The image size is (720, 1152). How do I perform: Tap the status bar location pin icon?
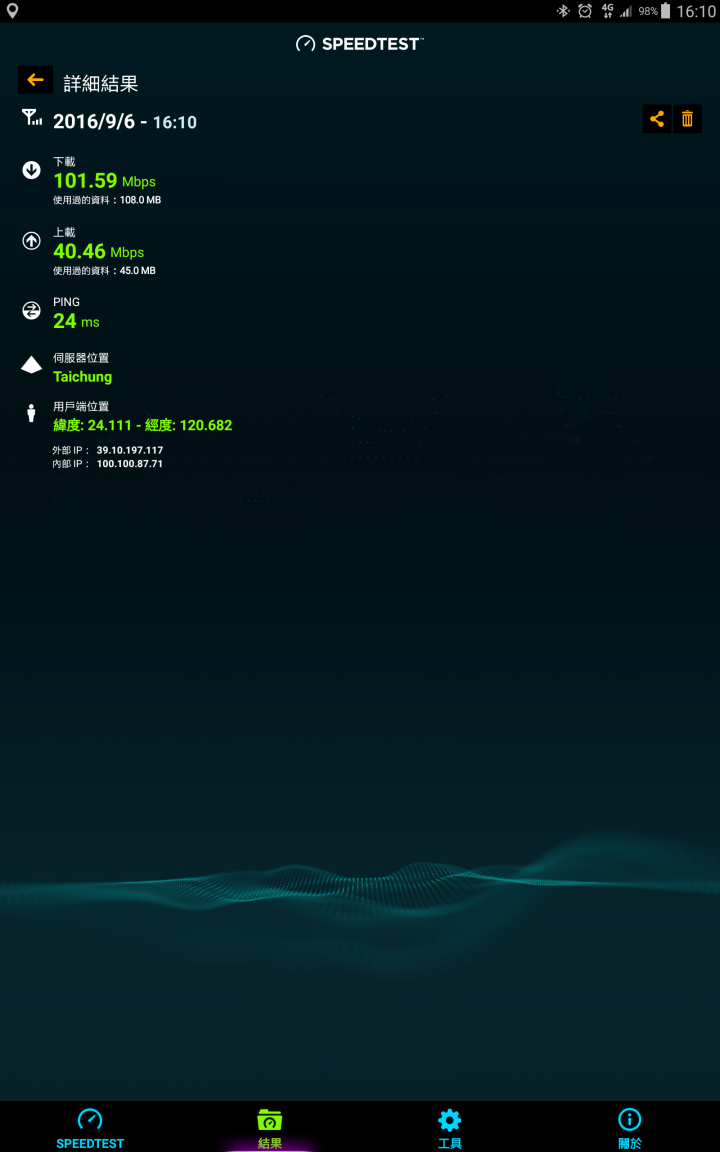click(x=12, y=11)
